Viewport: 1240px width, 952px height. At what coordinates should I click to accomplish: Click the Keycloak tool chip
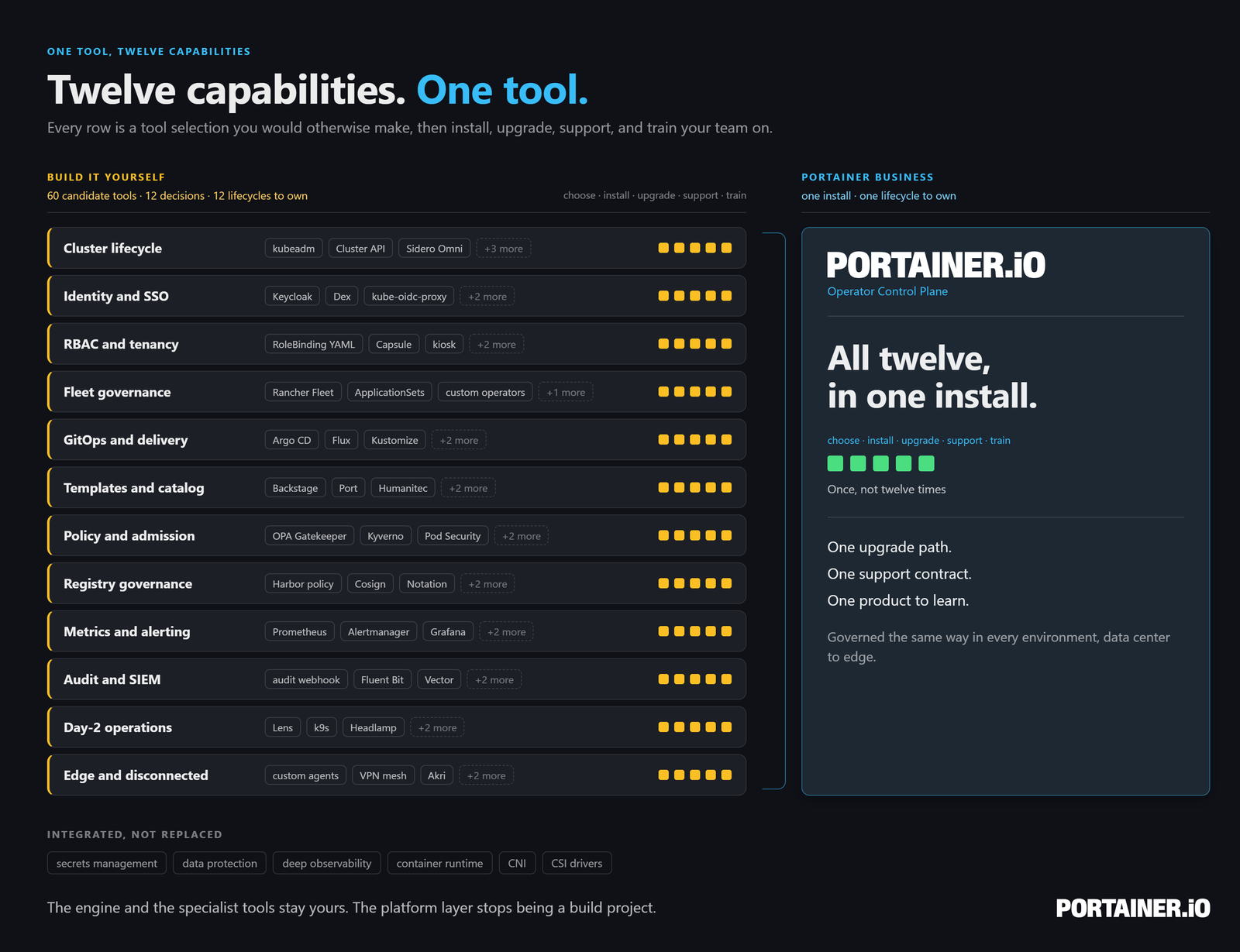[x=292, y=297]
